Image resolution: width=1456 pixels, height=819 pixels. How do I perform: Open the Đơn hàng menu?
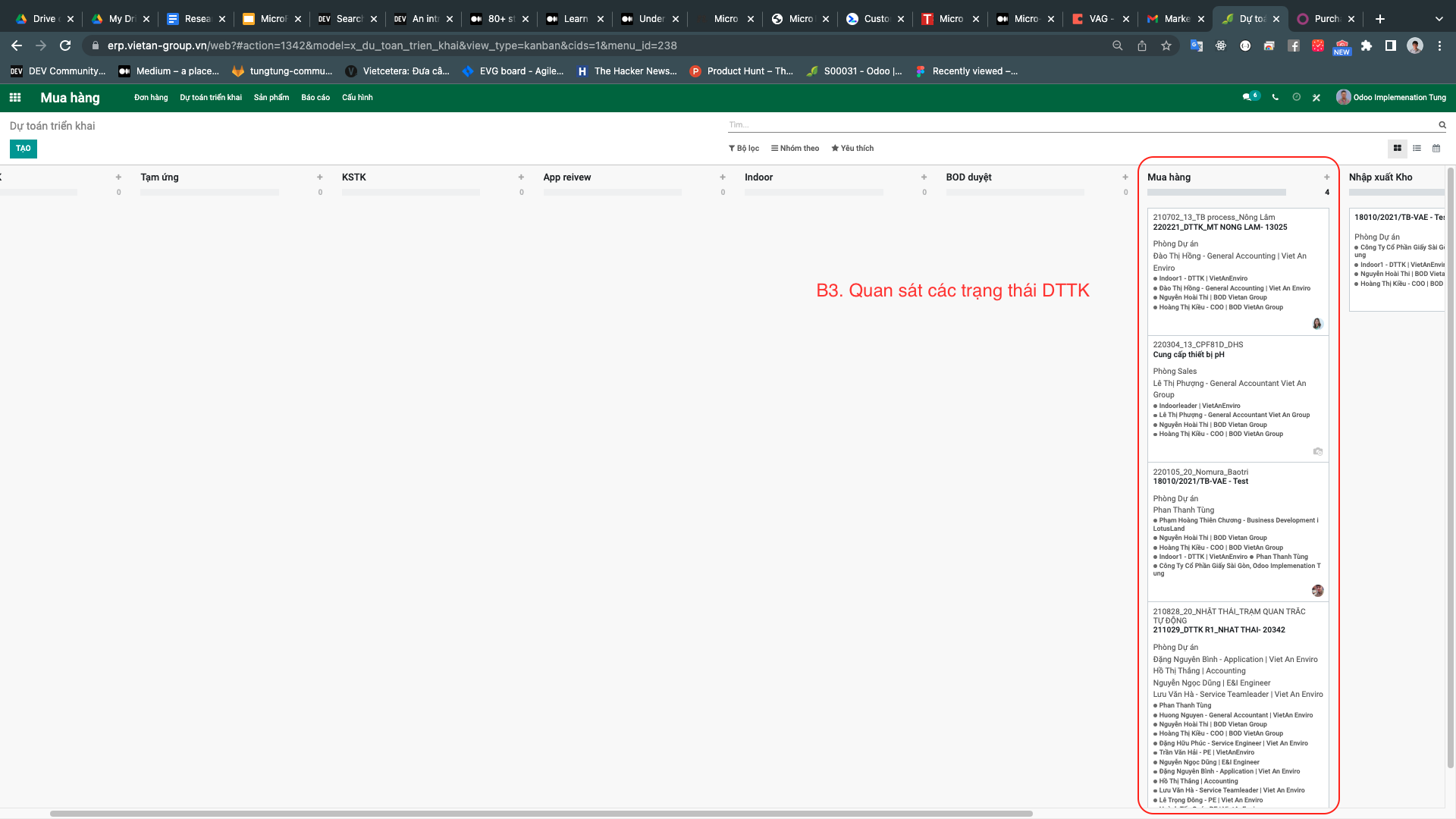point(151,98)
